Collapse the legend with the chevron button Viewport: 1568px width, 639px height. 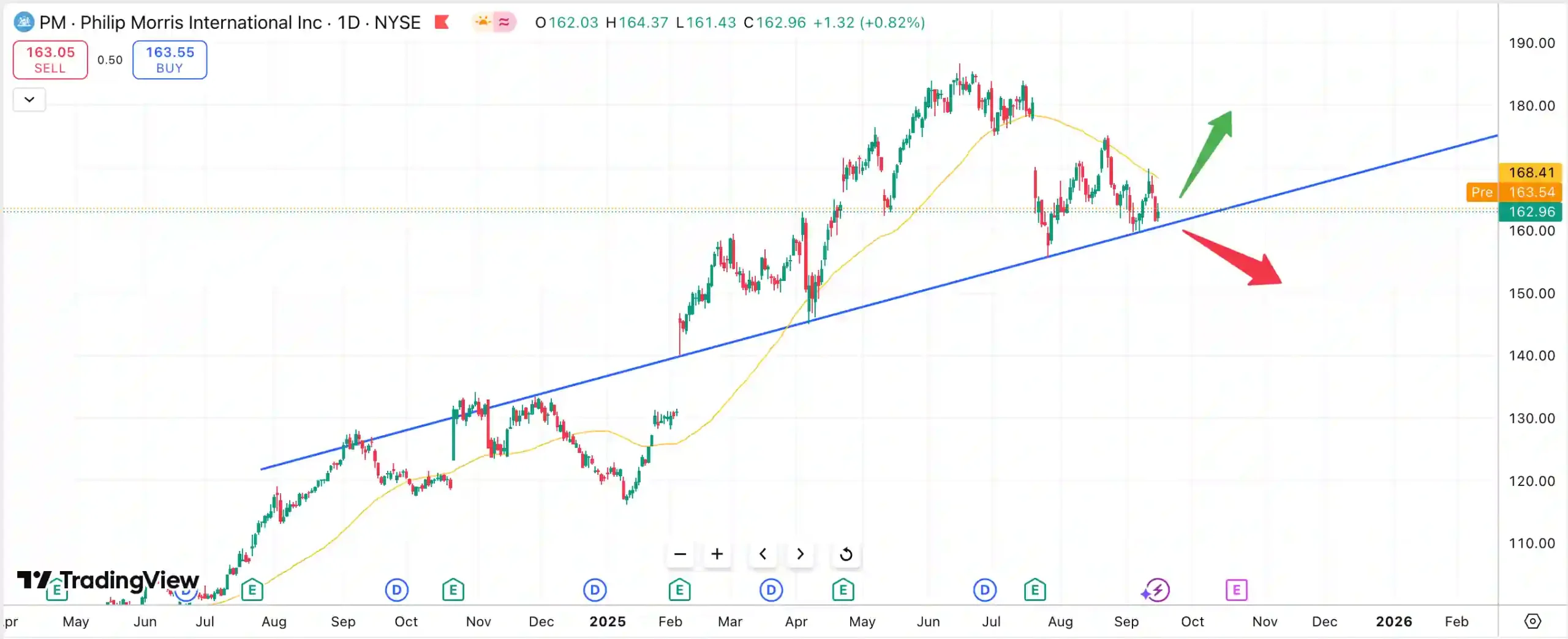click(29, 99)
